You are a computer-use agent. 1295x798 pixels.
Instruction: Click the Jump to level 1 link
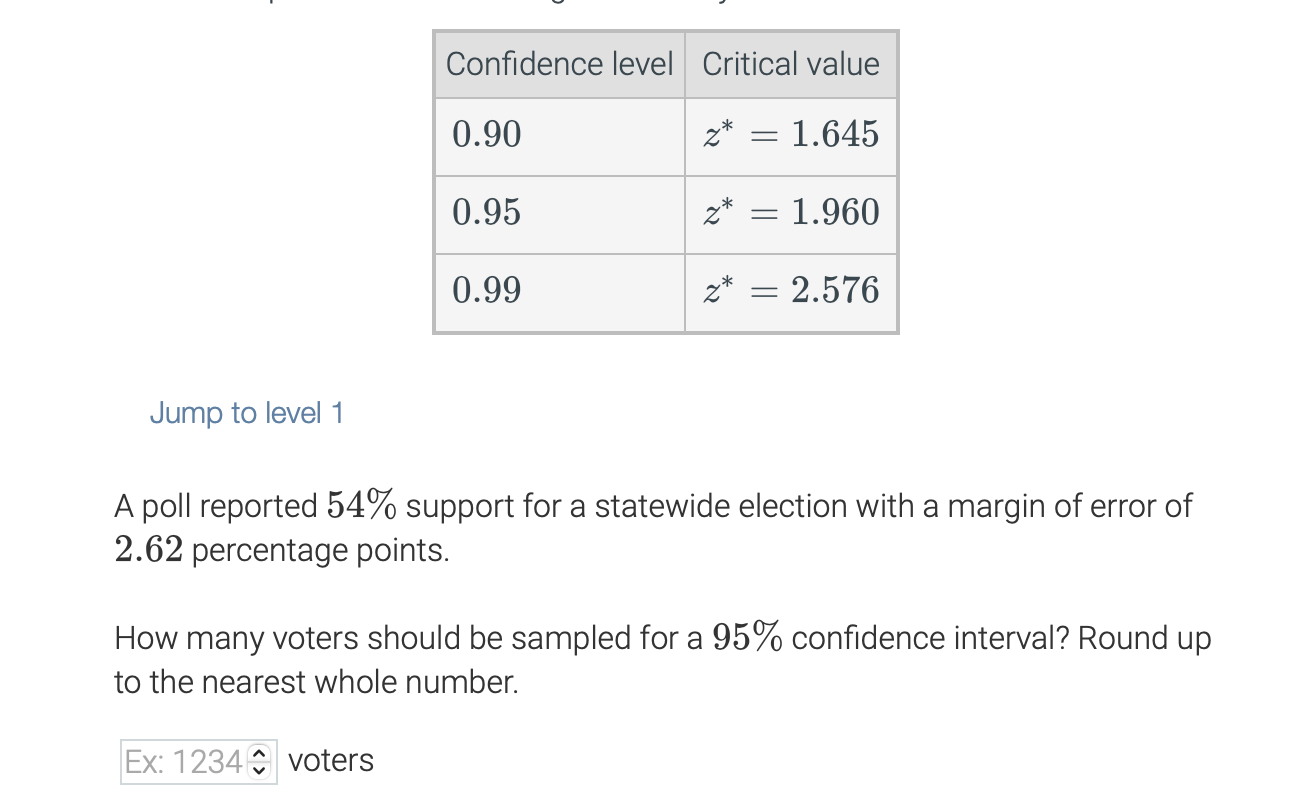246,413
